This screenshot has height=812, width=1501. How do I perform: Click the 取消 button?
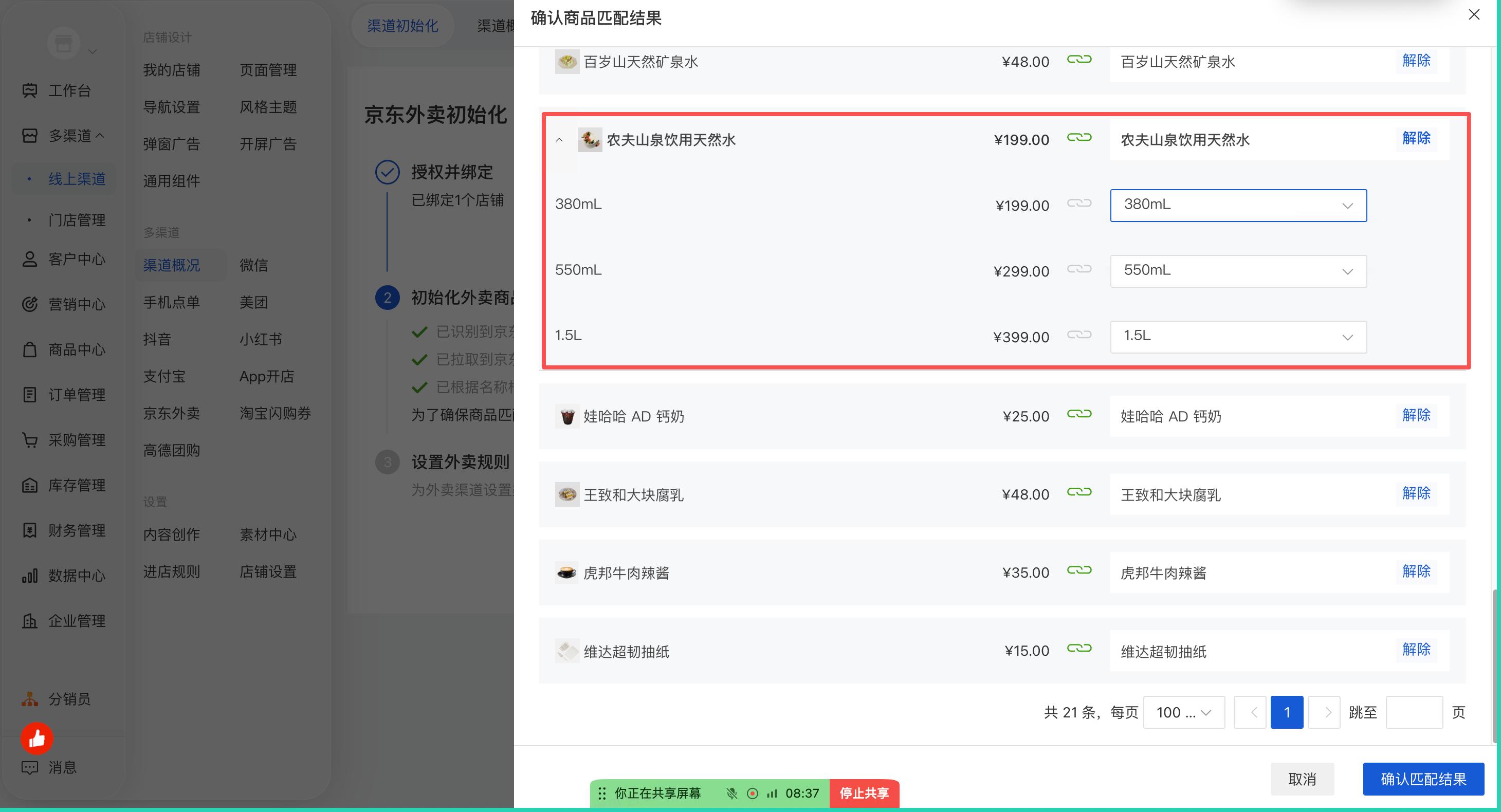[x=1302, y=779]
